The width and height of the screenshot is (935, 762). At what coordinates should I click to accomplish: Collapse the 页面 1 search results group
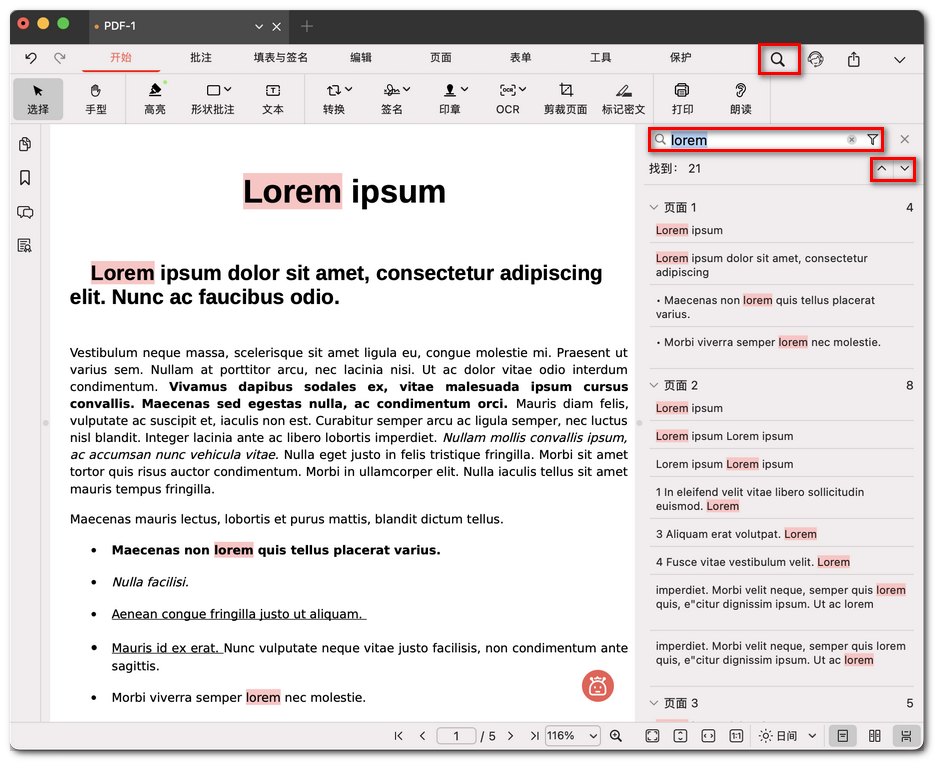654,208
